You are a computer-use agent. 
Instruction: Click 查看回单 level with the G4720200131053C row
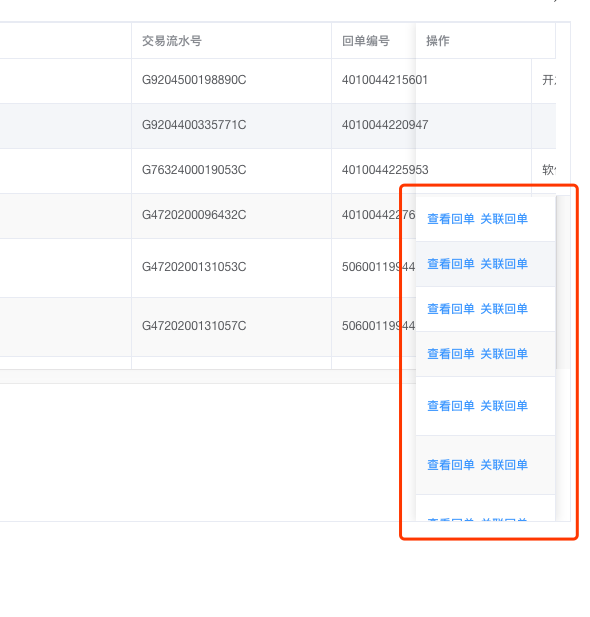click(x=451, y=264)
